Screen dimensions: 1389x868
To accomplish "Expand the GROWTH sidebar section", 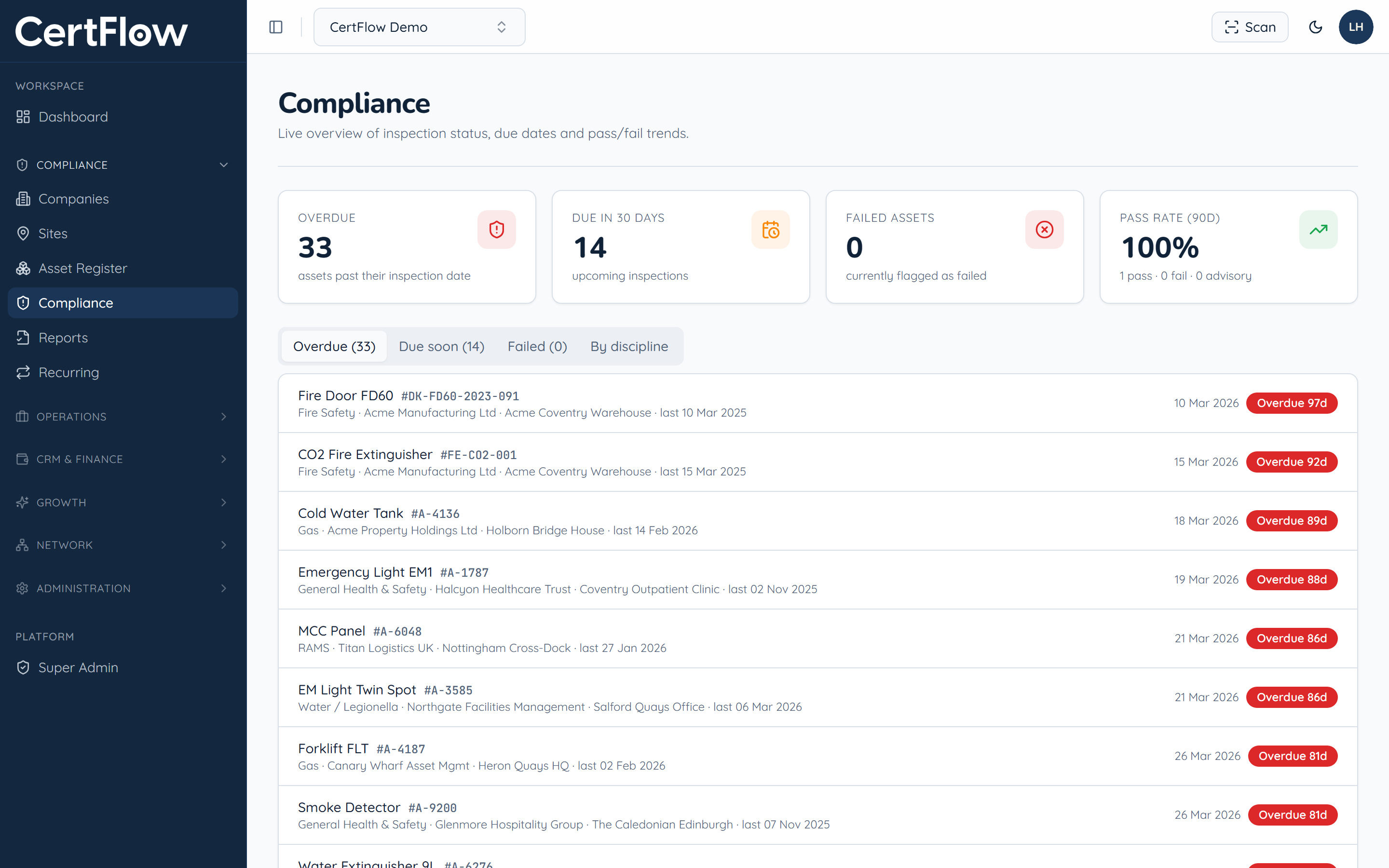I will click(x=123, y=502).
